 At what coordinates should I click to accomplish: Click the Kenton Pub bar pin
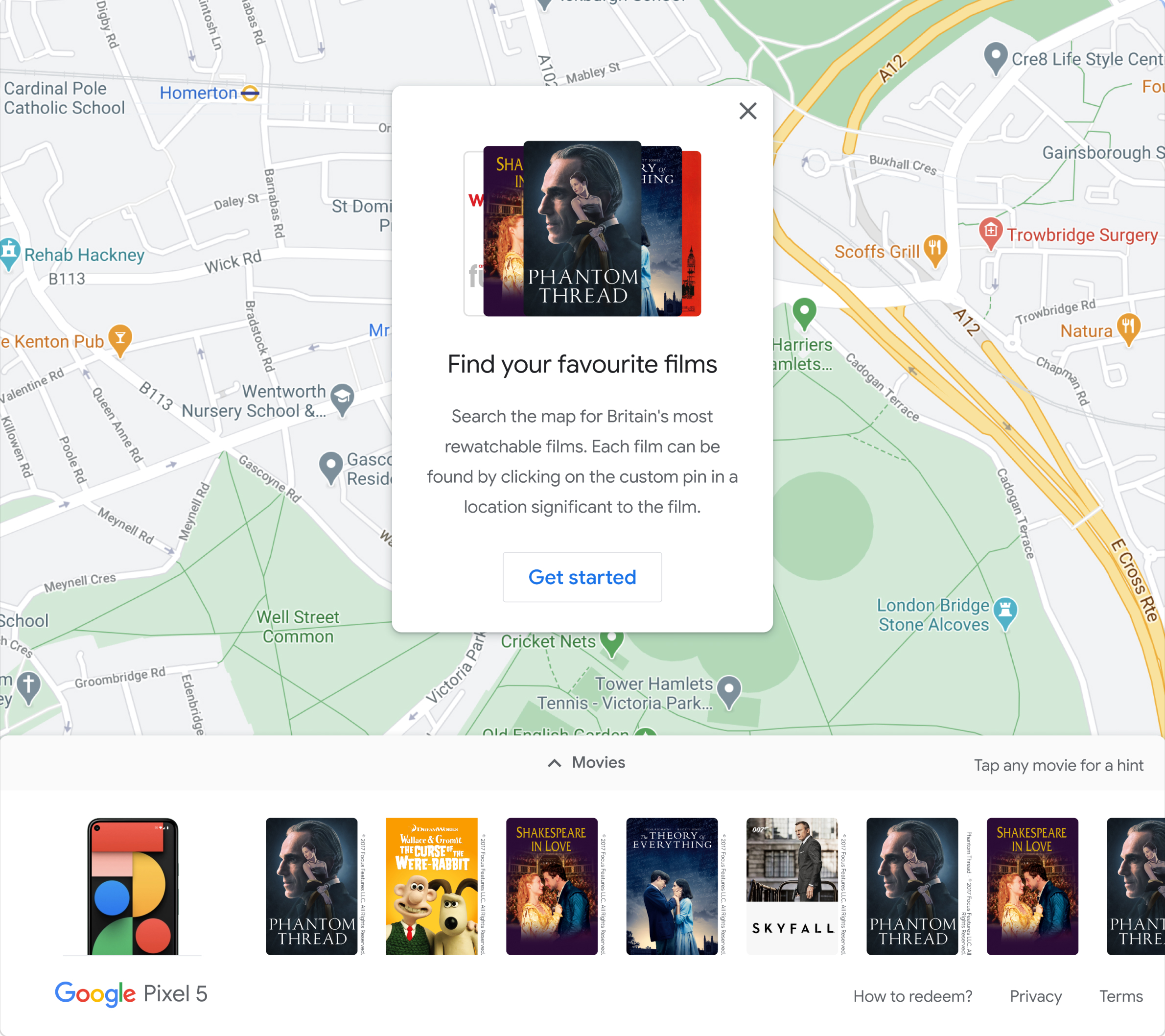(x=120, y=340)
